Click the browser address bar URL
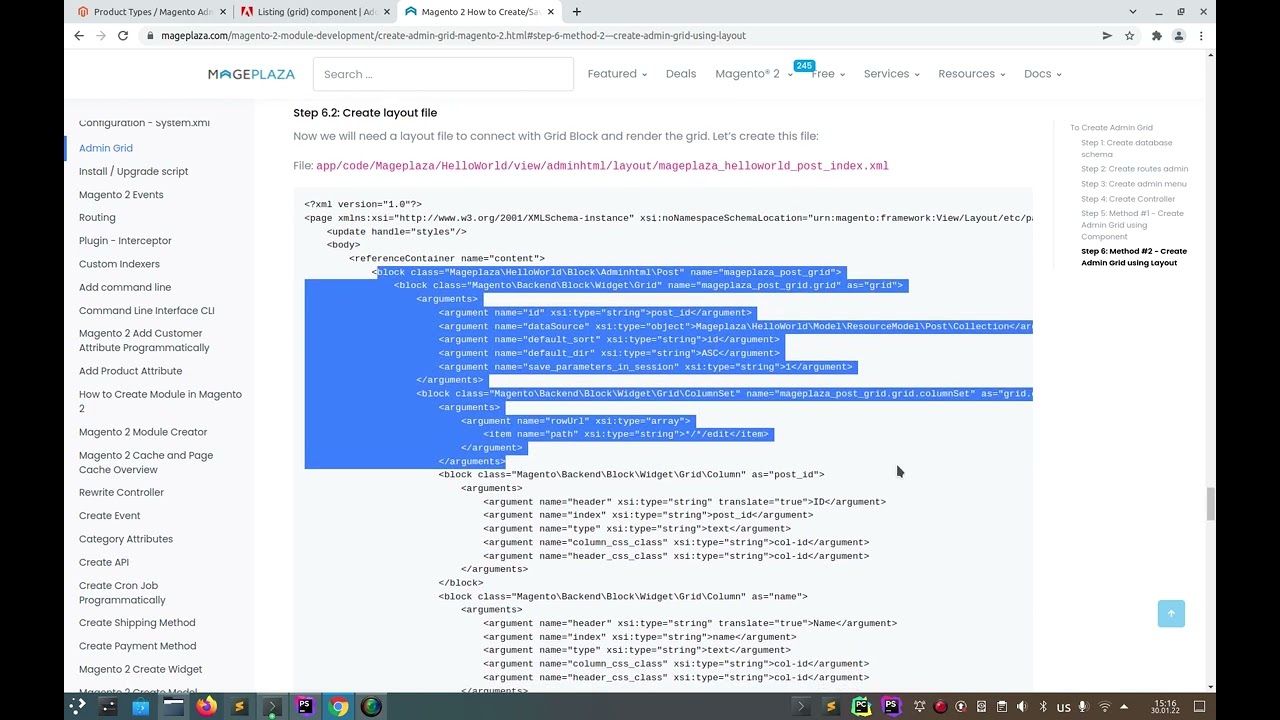 tap(453, 36)
